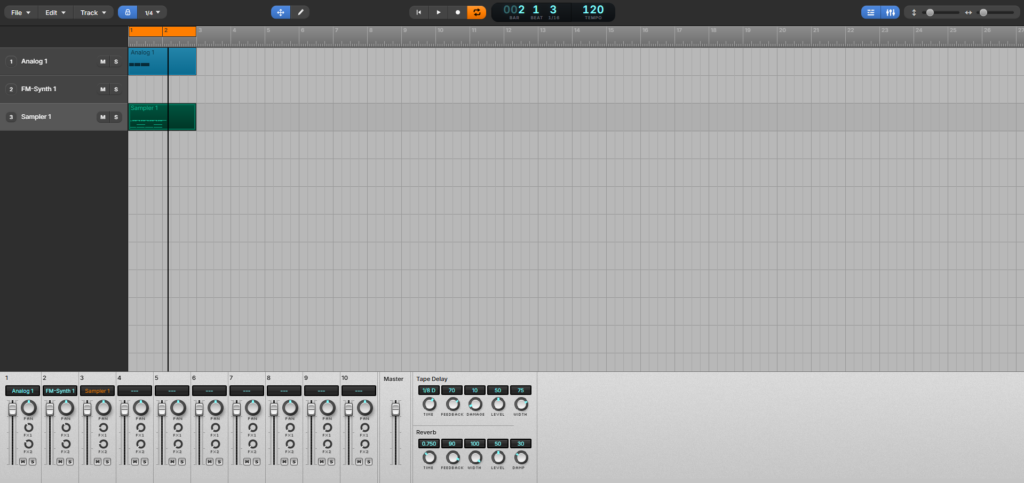The height and width of the screenshot is (483, 1024).
Task: Toggle the mixer panel icon
Action: (890, 12)
